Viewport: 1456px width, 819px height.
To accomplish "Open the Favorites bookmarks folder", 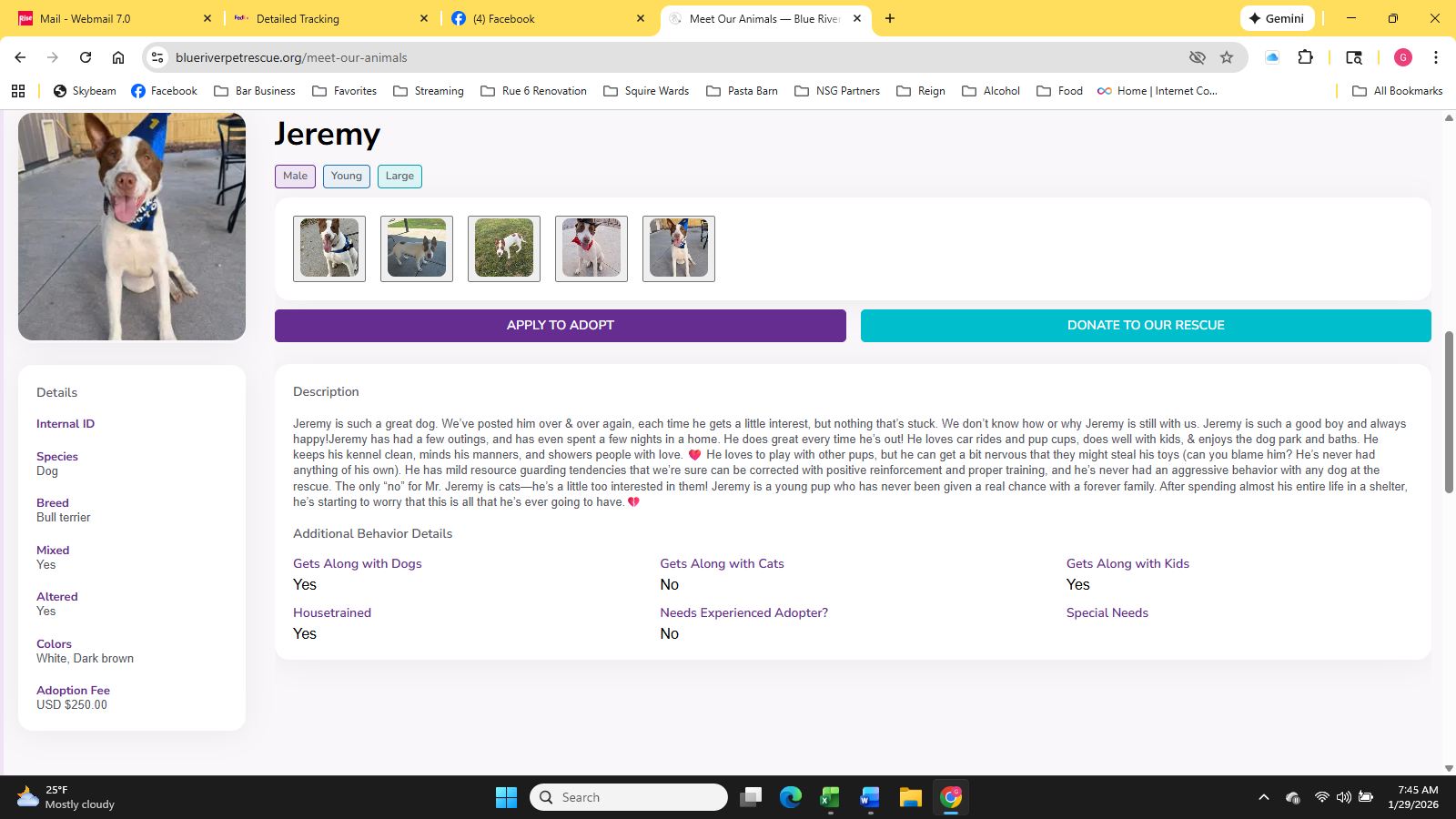I will click(x=344, y=91).
